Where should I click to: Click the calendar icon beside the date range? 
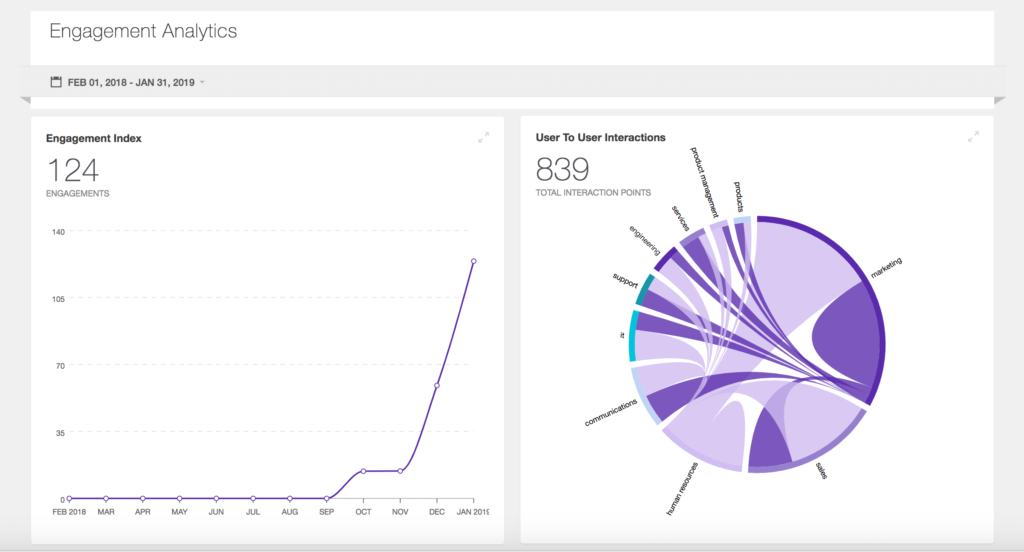point(56,81)
